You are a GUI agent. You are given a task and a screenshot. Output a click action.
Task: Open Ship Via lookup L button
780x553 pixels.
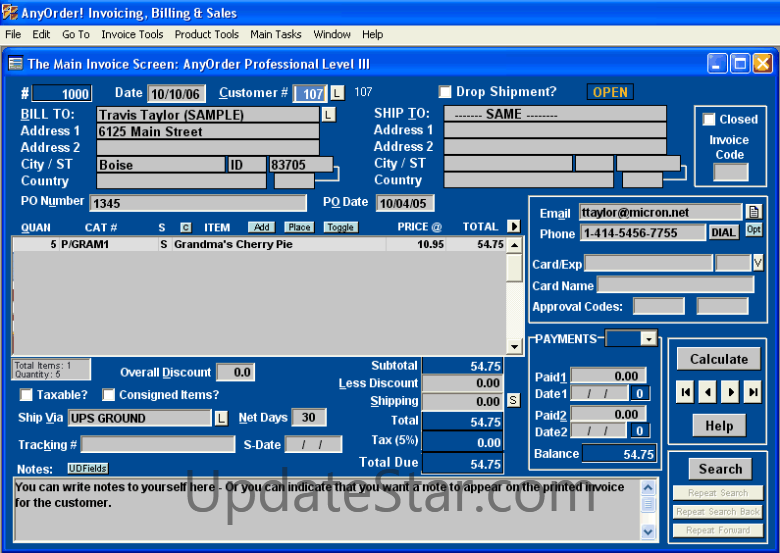[x=221, y=418]
